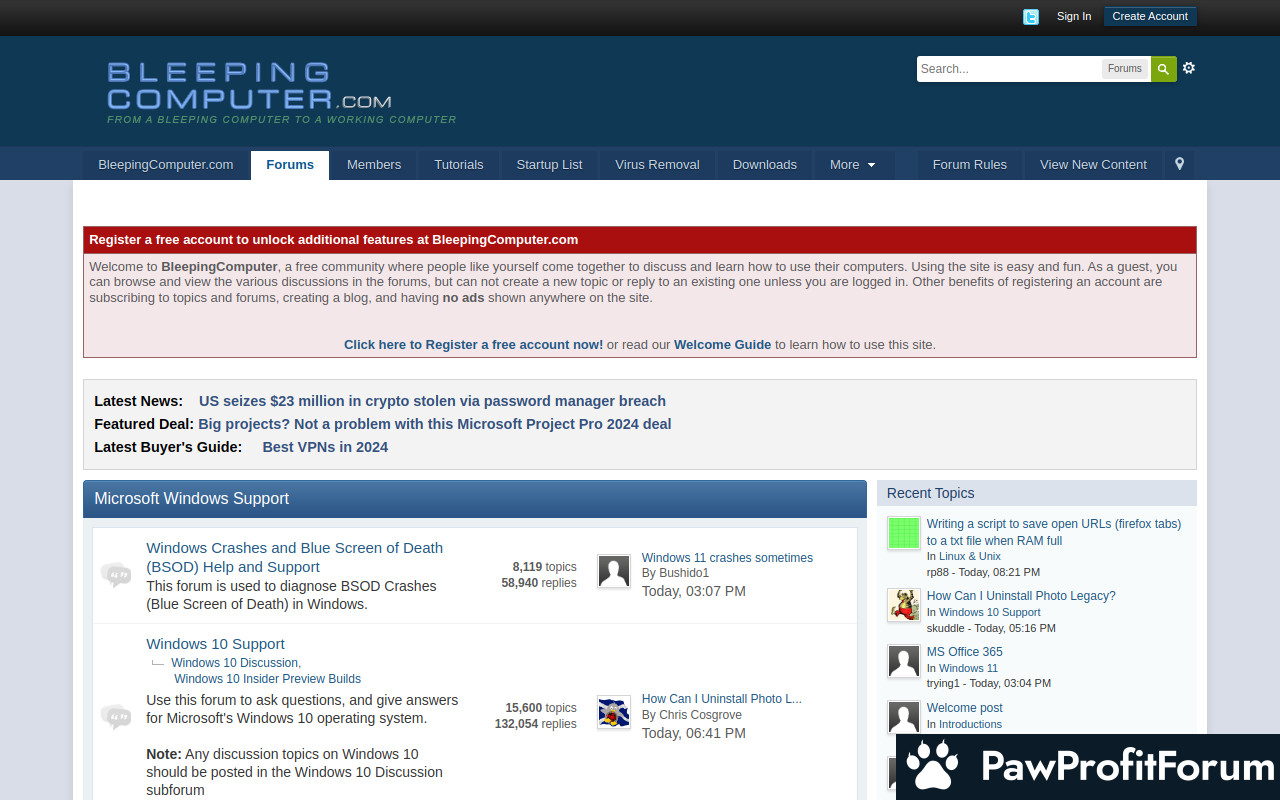Click the location pin icon in navbar
The height and width of the screenshot is (800, 1280).
click(x=1179, y=164)
